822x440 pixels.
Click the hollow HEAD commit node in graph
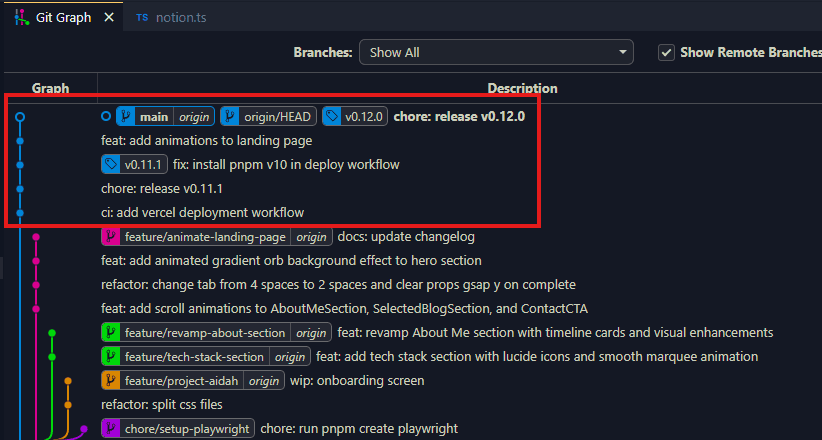coord(20,117)
